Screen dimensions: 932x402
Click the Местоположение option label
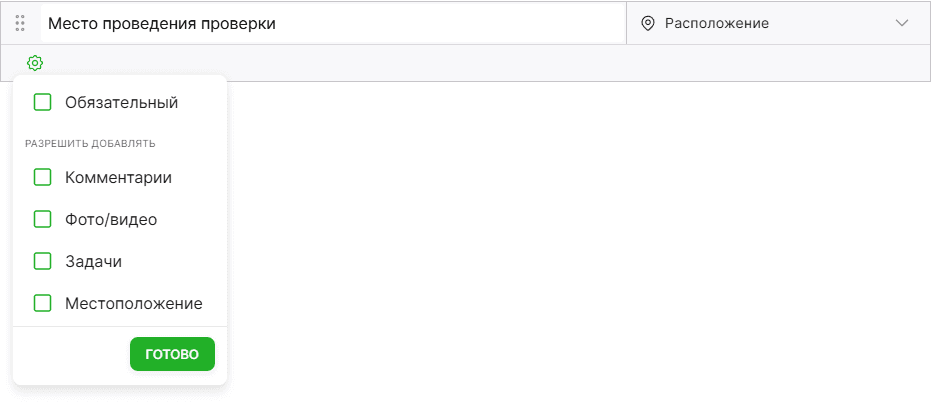click(x=134, y=303)
